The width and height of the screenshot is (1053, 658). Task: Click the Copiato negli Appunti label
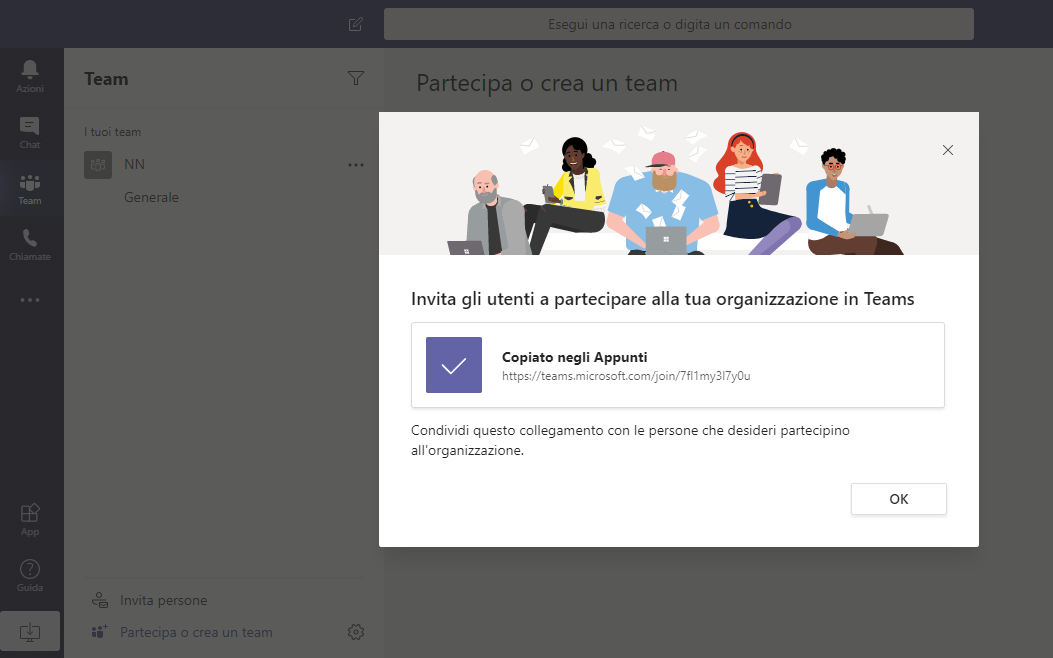(x=574, y=357)
